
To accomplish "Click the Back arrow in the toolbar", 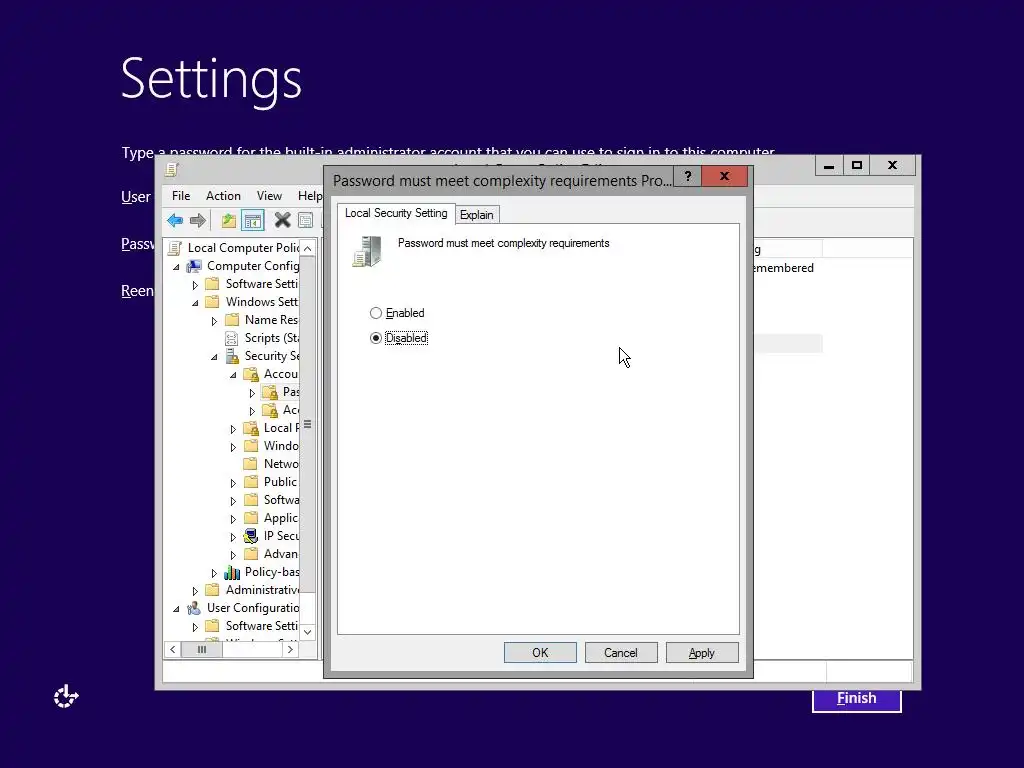I will 175,221.
